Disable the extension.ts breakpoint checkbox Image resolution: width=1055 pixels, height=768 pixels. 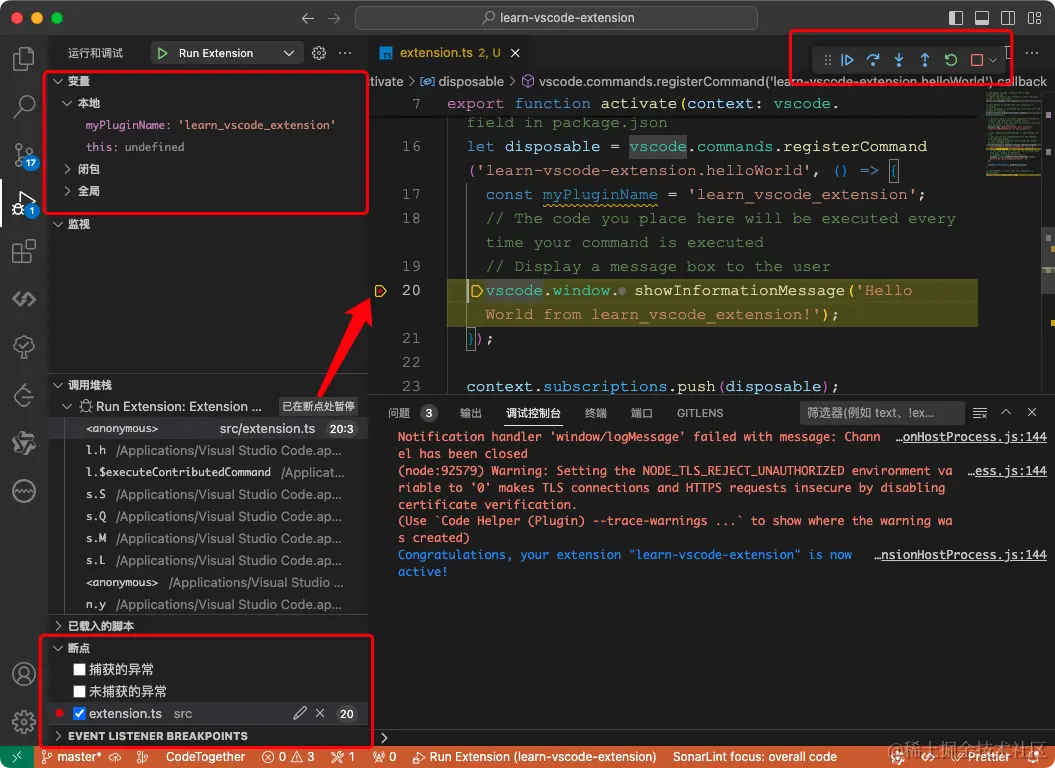tap(80, 714)
